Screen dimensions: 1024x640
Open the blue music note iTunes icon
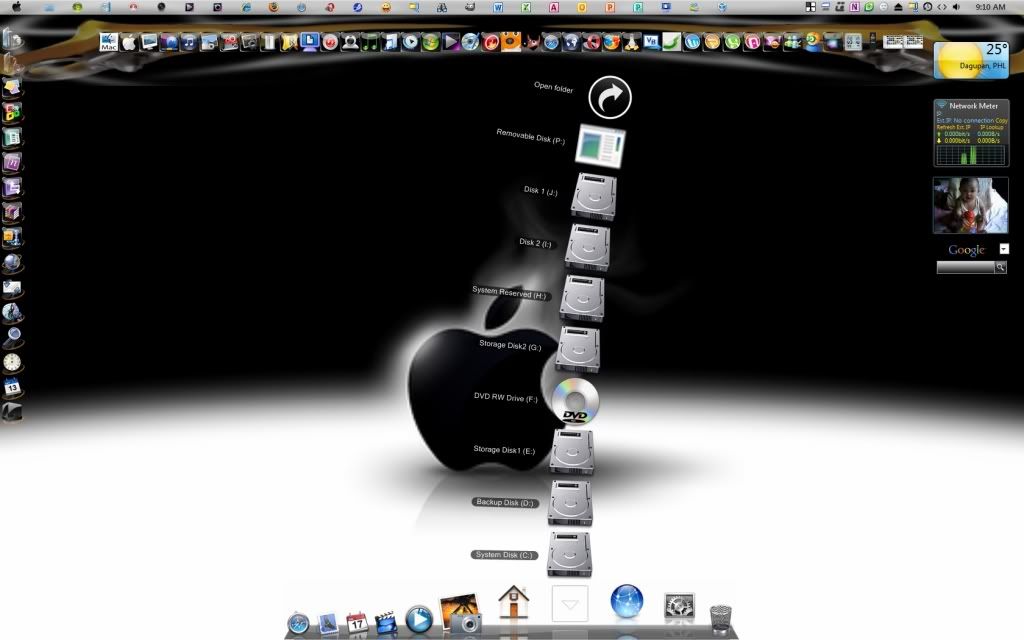pyautogui.click(x=189, y=42)
